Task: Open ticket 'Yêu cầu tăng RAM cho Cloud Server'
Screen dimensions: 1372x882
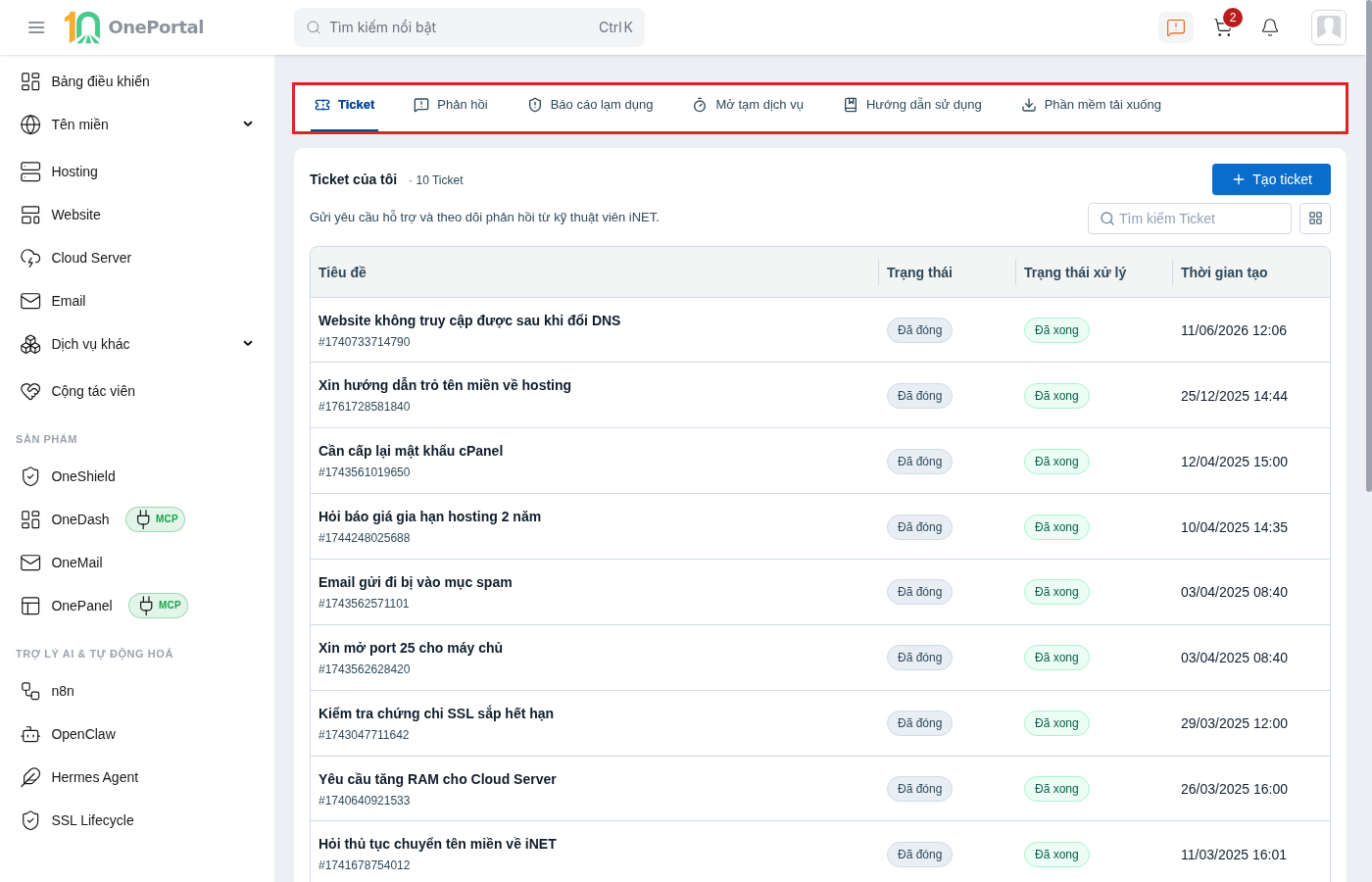Action: pyautogui.click(x=437, y=779)
